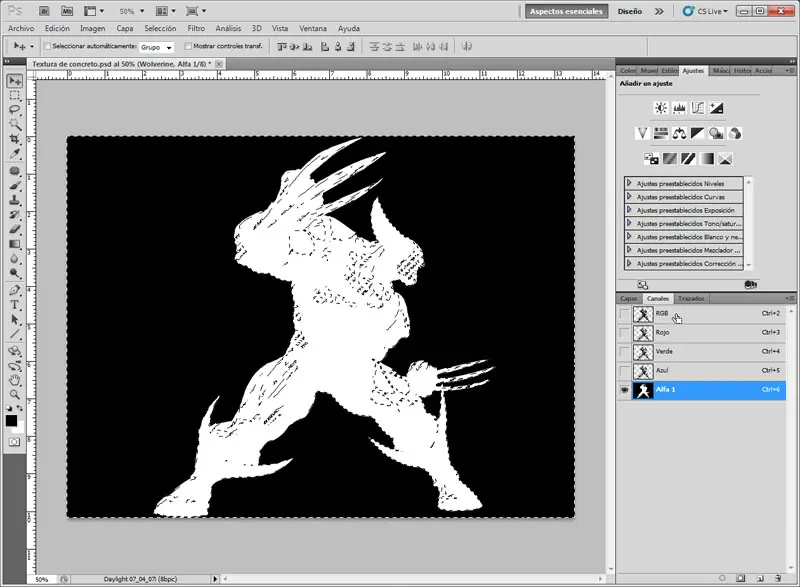Select the Crop tool
The height and width of the screenshot is (587, 800).
[x=14, y=139]
